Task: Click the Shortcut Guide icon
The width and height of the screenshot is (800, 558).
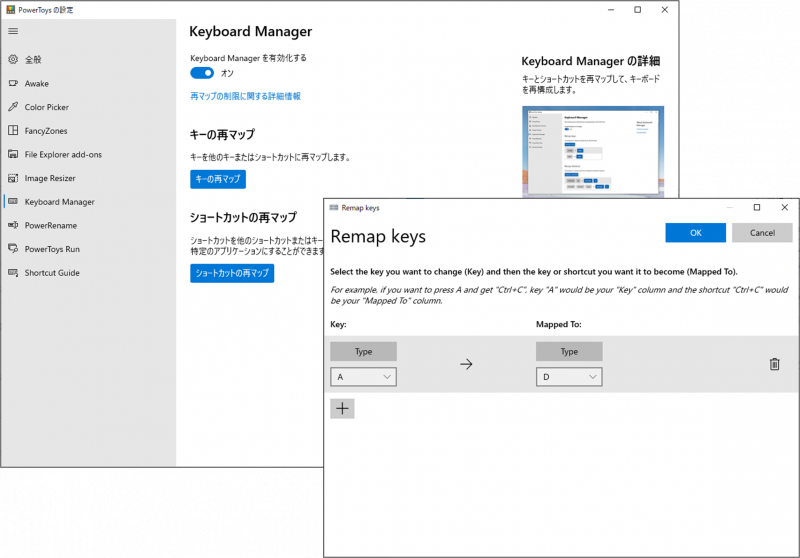Action: pos(13,272)
